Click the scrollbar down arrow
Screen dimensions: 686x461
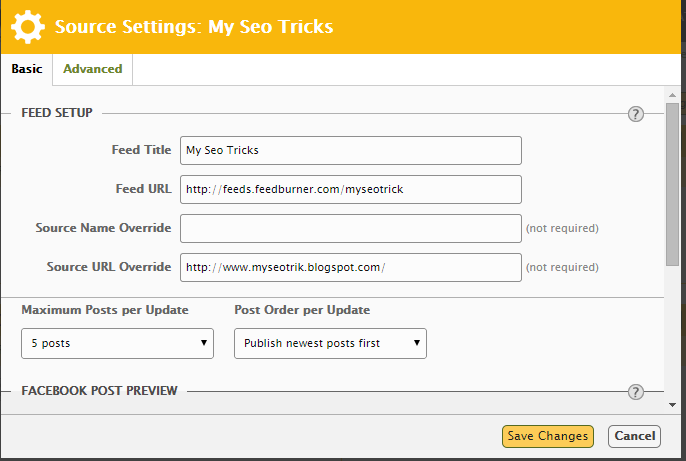673,405
